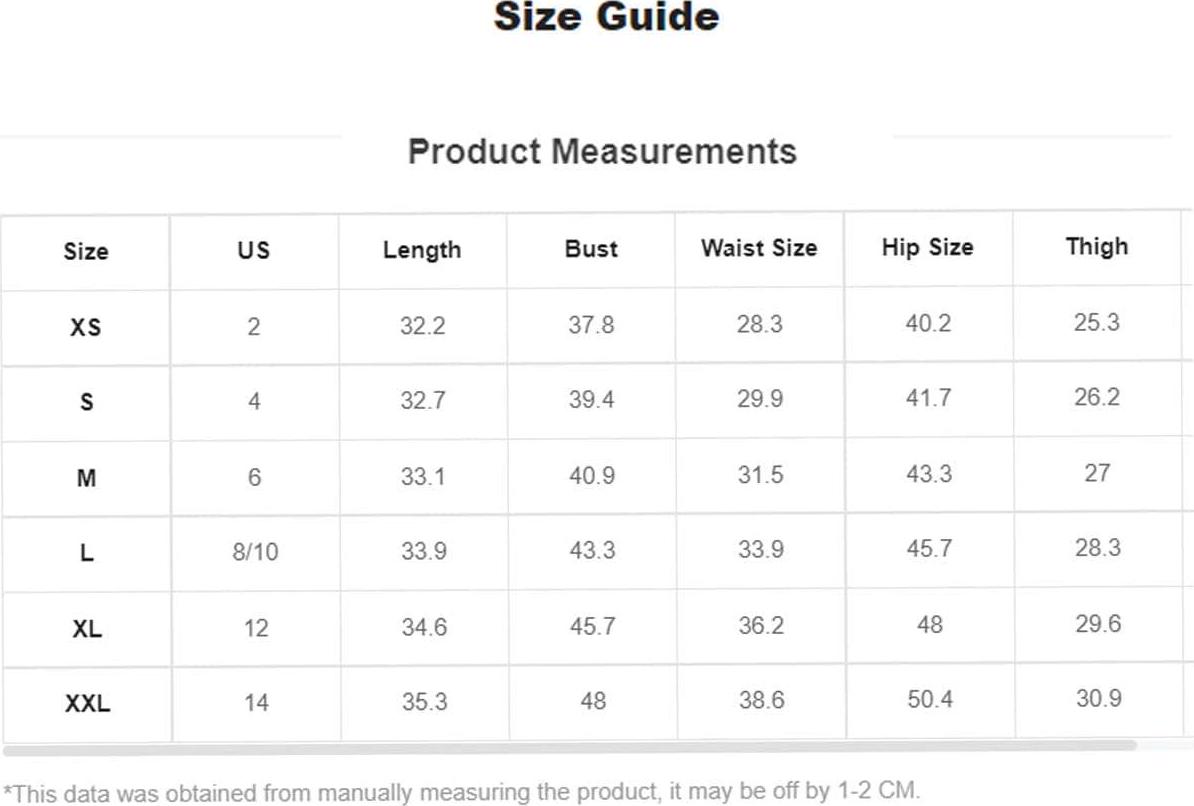Select the XS size row label

[x=85, y=327]
